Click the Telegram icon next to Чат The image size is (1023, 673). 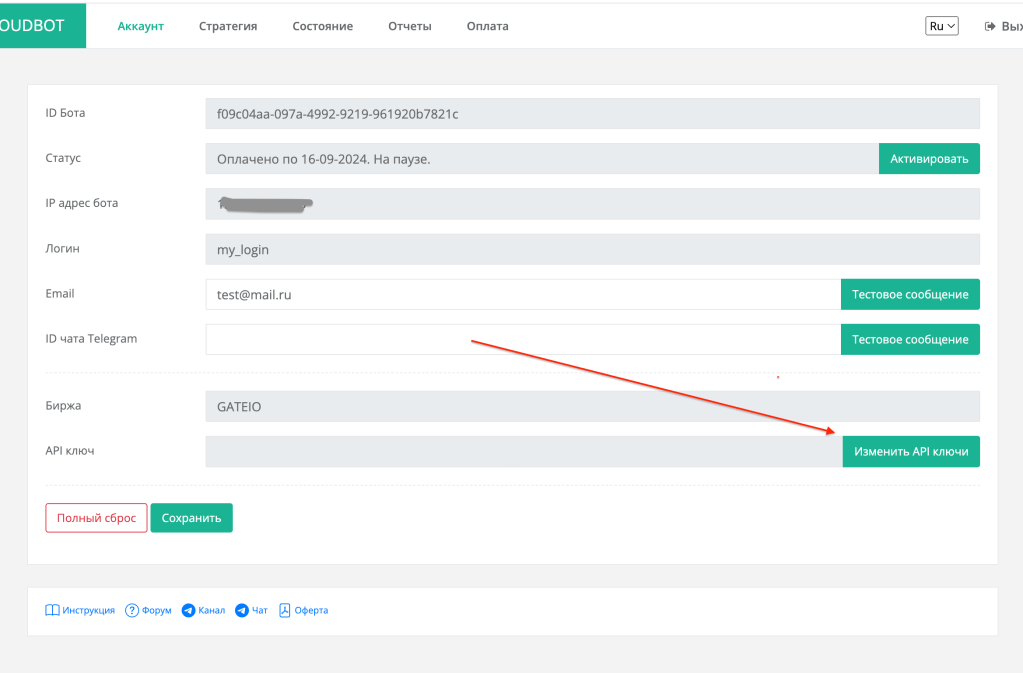coord(241,610)
